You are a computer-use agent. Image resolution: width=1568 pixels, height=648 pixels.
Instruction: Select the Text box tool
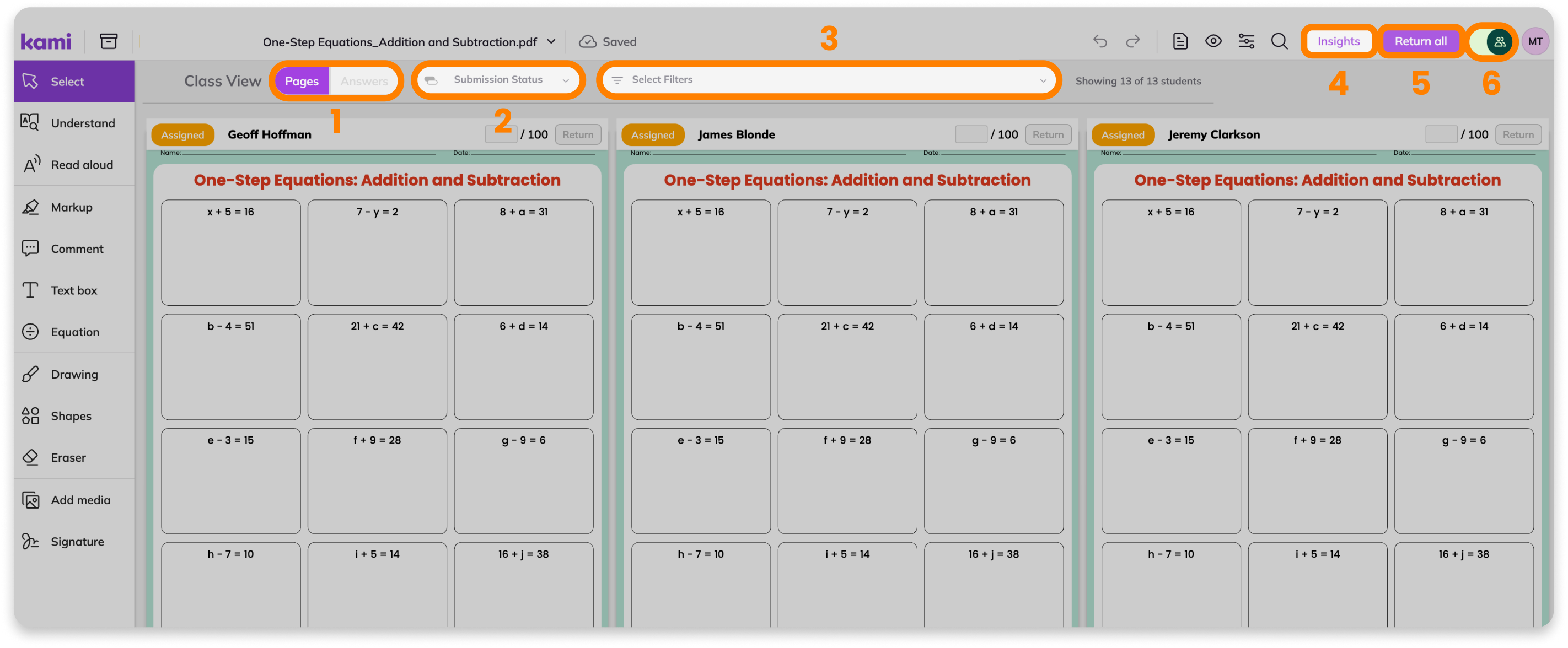click(74, 290)
